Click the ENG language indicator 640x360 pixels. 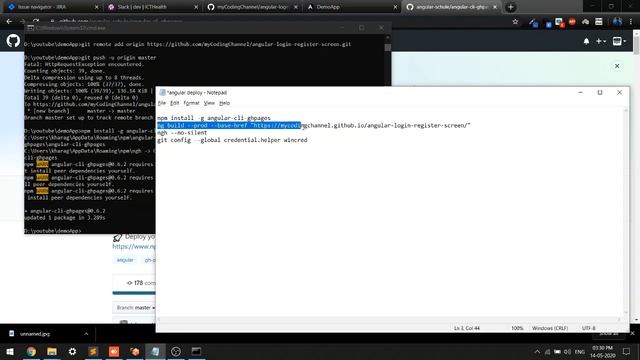coord(580,351)
